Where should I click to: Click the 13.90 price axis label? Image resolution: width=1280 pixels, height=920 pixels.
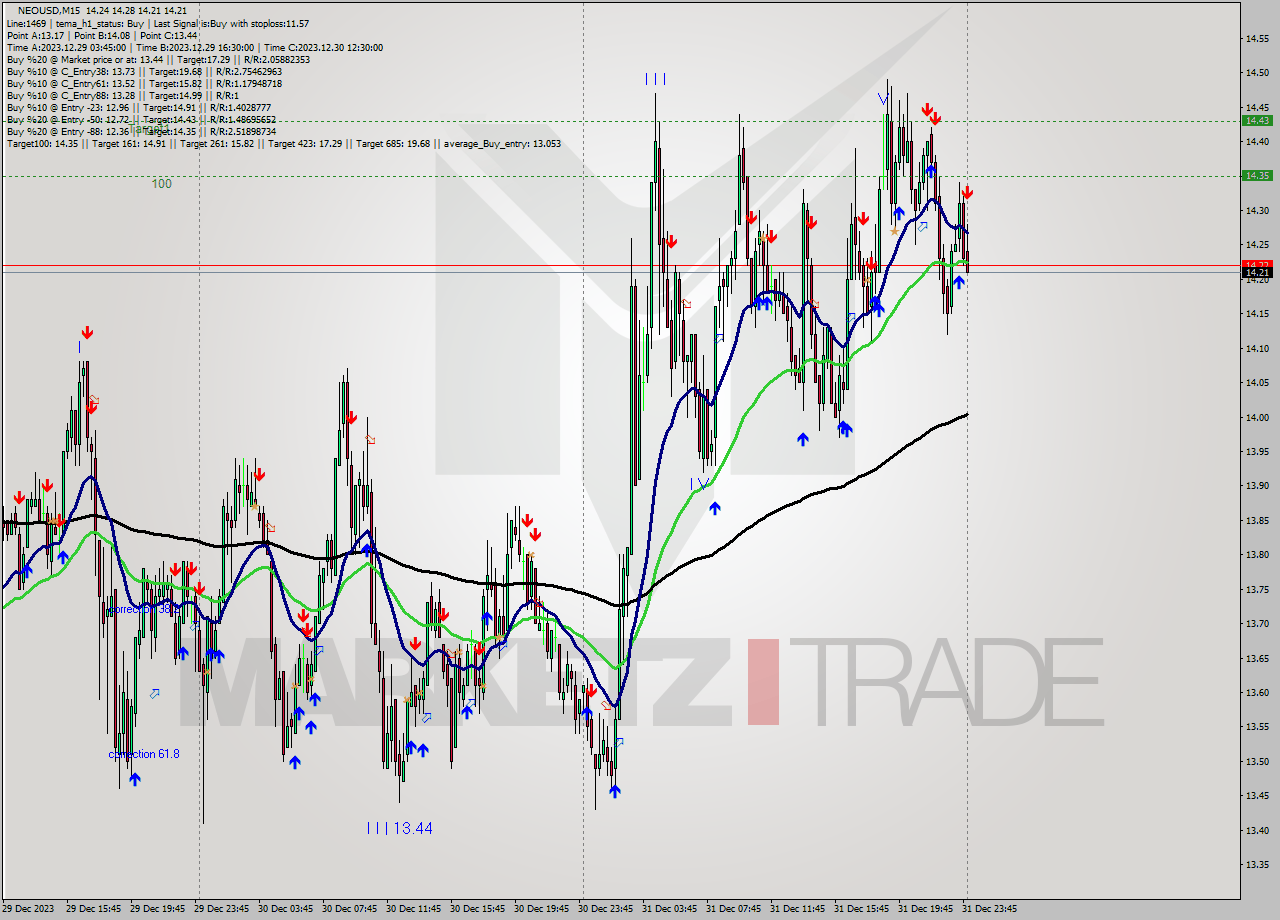click(1257, 486)
